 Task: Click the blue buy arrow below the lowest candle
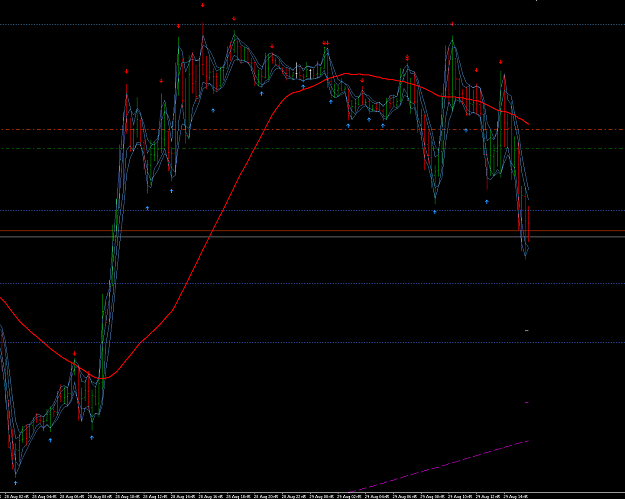(x=16, y=483)
